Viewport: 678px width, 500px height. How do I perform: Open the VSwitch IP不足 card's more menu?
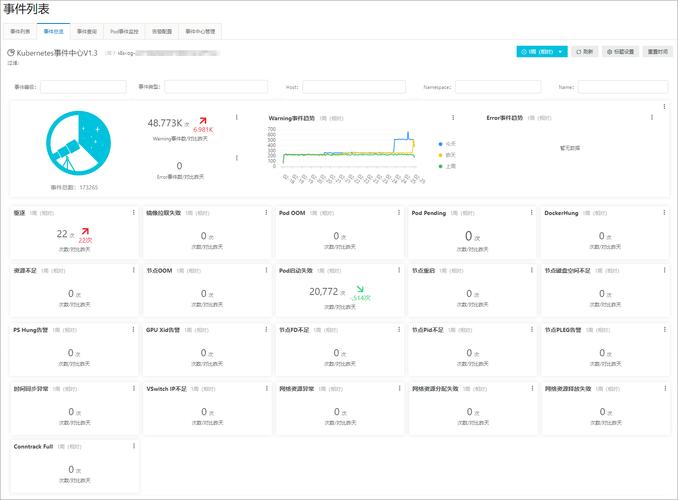pyautogui.click(x=266, y=388)
